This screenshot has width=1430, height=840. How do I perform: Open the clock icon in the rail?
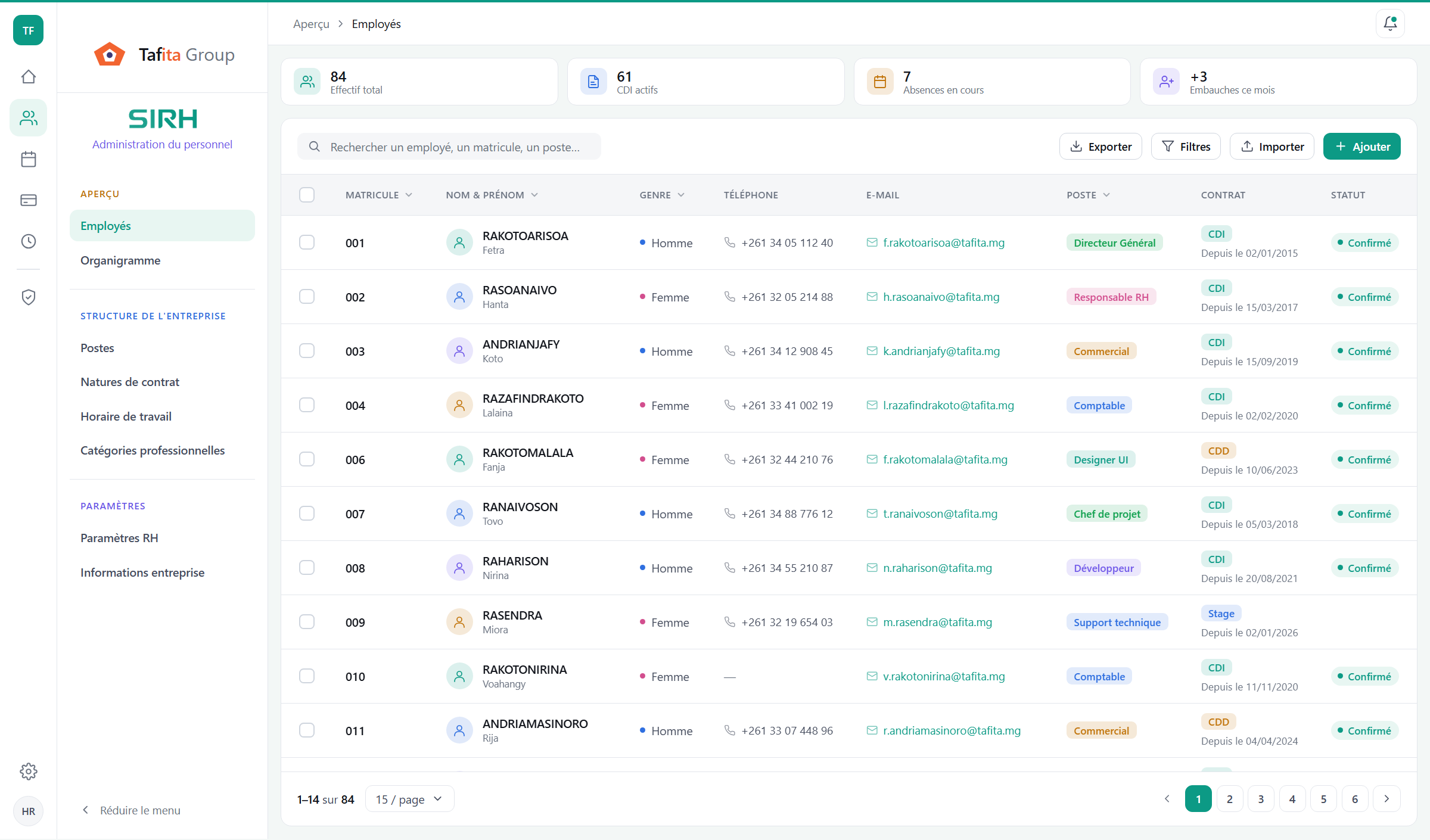29,241
